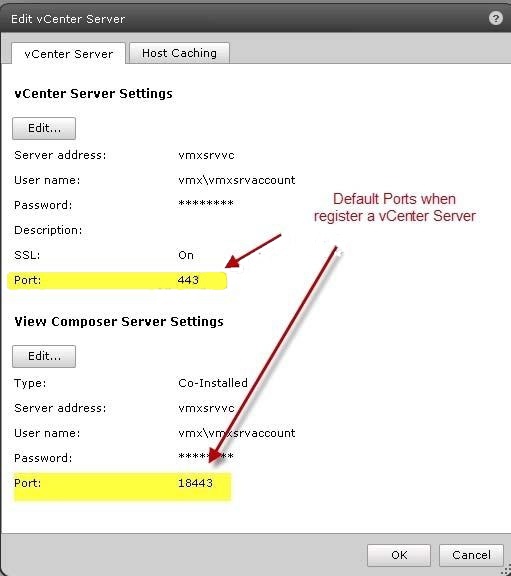
Task: Switch to the Host Caching tab
Action: (x=179, y=53)
